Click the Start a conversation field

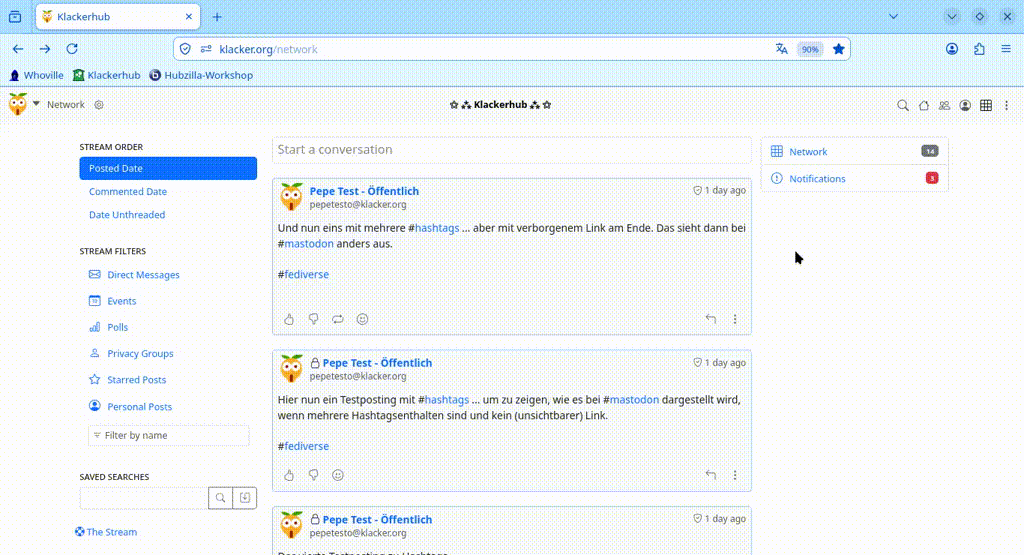tap(511, 150)
